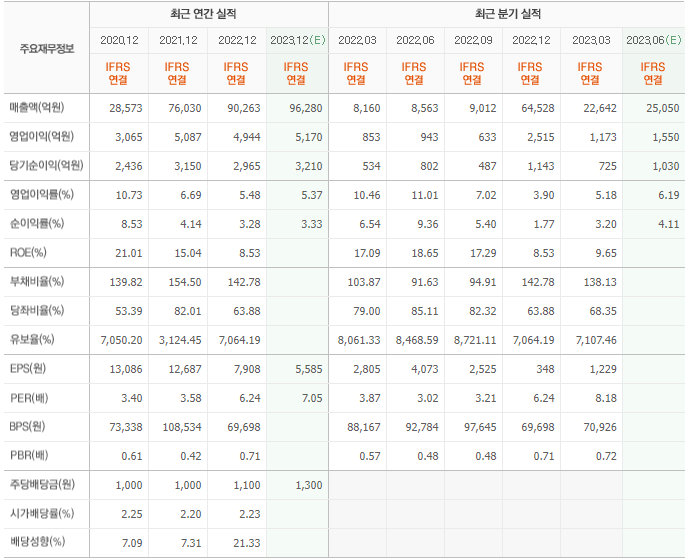688x560 pixels.
Task: Select the 영업이익률(%) row label
Action: [x=42, y=194]
